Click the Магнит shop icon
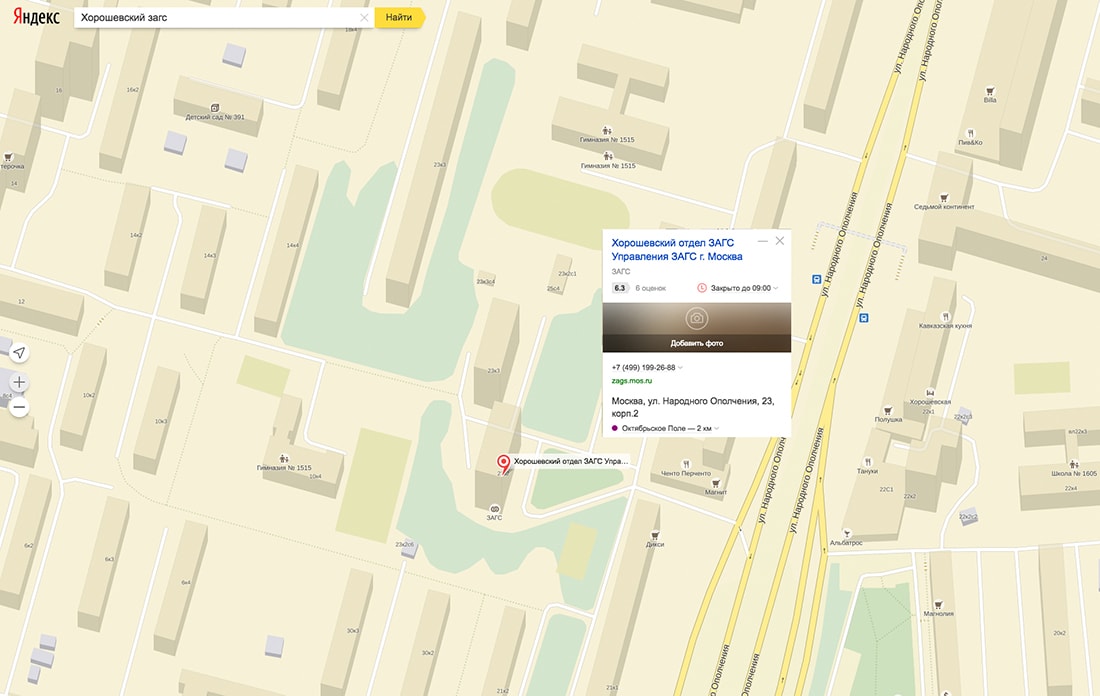This screenshot has width=1100, height=696. coord(716,483)
